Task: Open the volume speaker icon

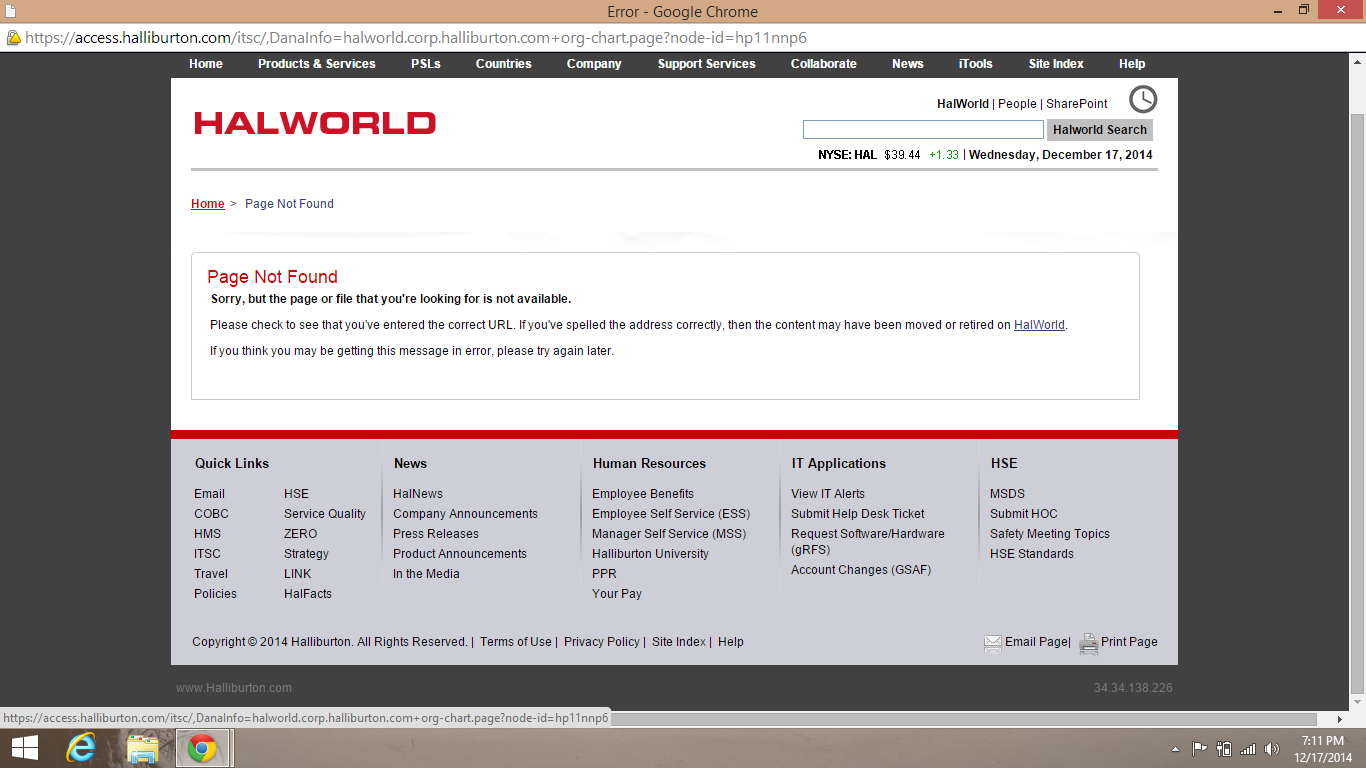Action: (x=1272, y=748)
